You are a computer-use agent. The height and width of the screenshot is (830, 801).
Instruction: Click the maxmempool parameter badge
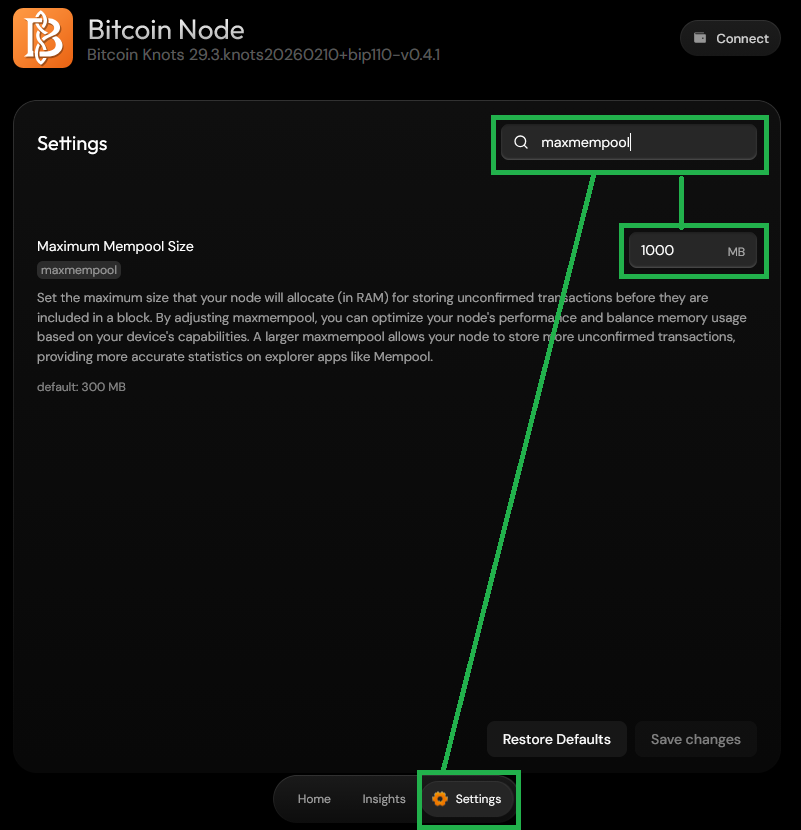coord(78,269)
